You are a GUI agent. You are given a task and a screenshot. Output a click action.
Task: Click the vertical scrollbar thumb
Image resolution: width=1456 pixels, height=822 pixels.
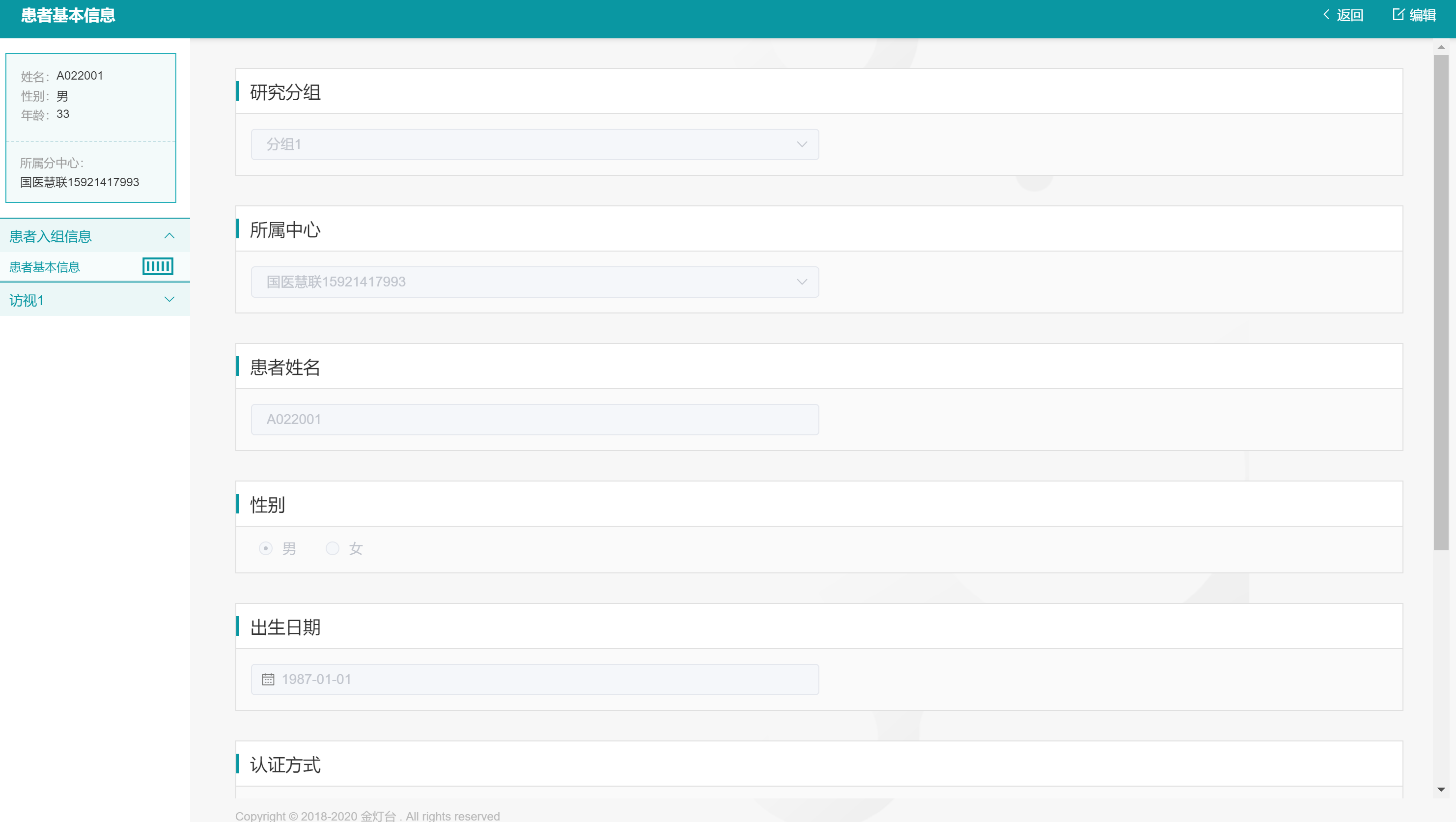coord(1441,302)
